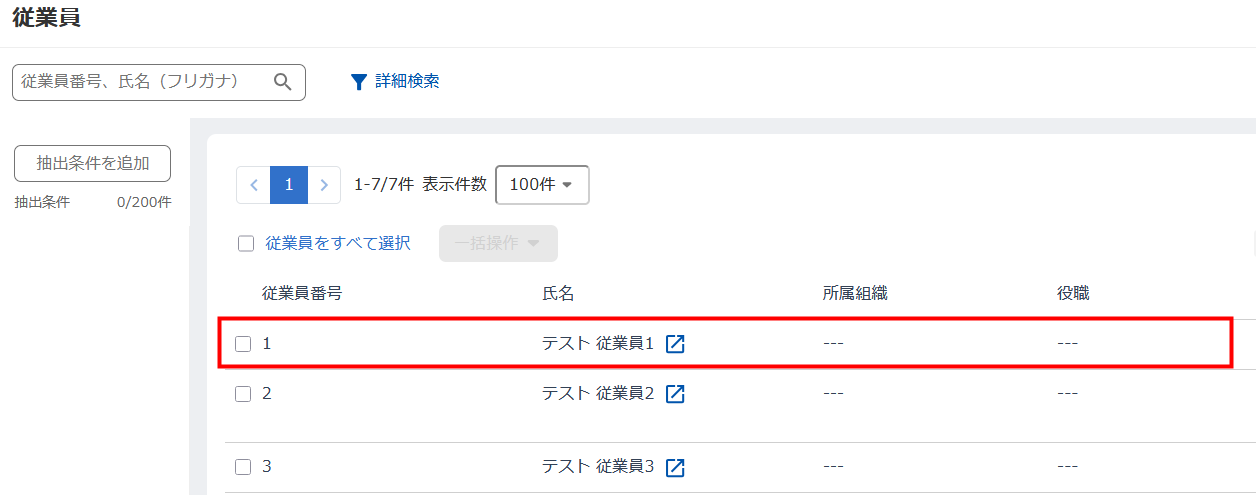The width and height of the screenshot is (1256, 495).
Task: Select the checkbox for employee number 1
Action: (x=243, y=344)
